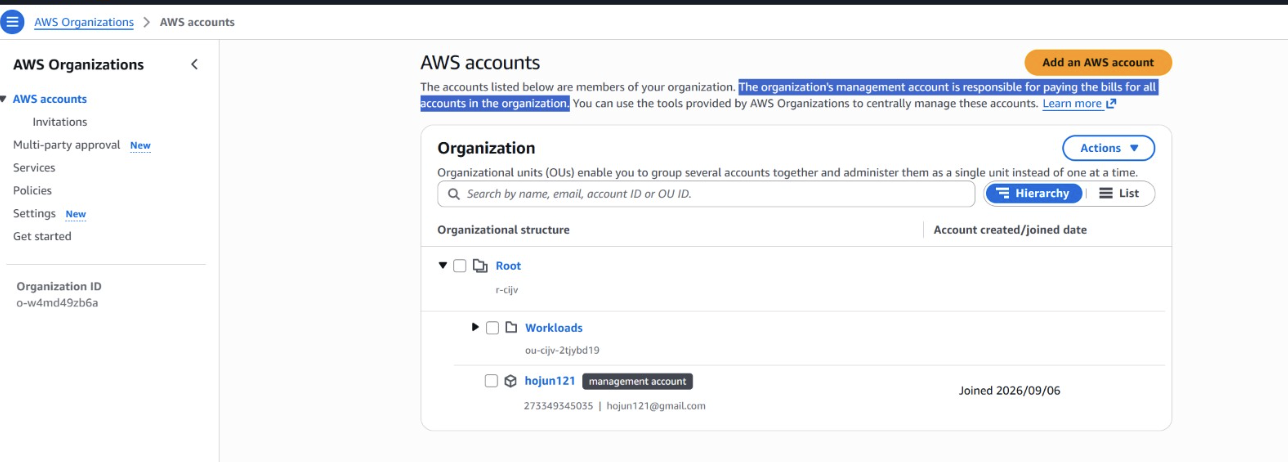Click the hojun121 account cube icon

click(510, 381)
